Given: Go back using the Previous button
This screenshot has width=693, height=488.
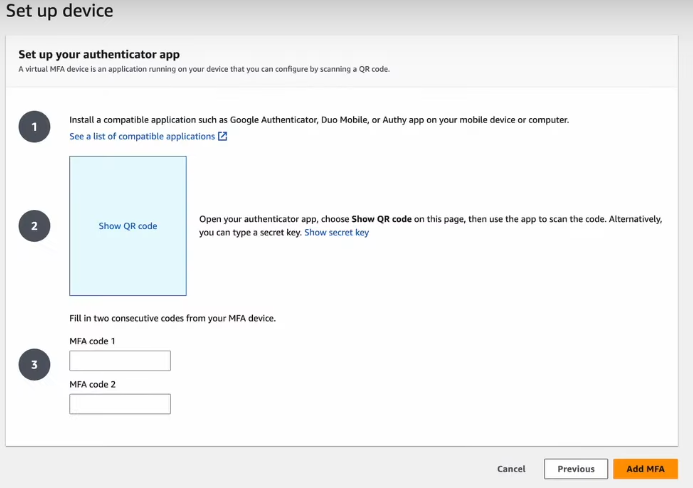Looking at the screenshot, I should point(576,469).
